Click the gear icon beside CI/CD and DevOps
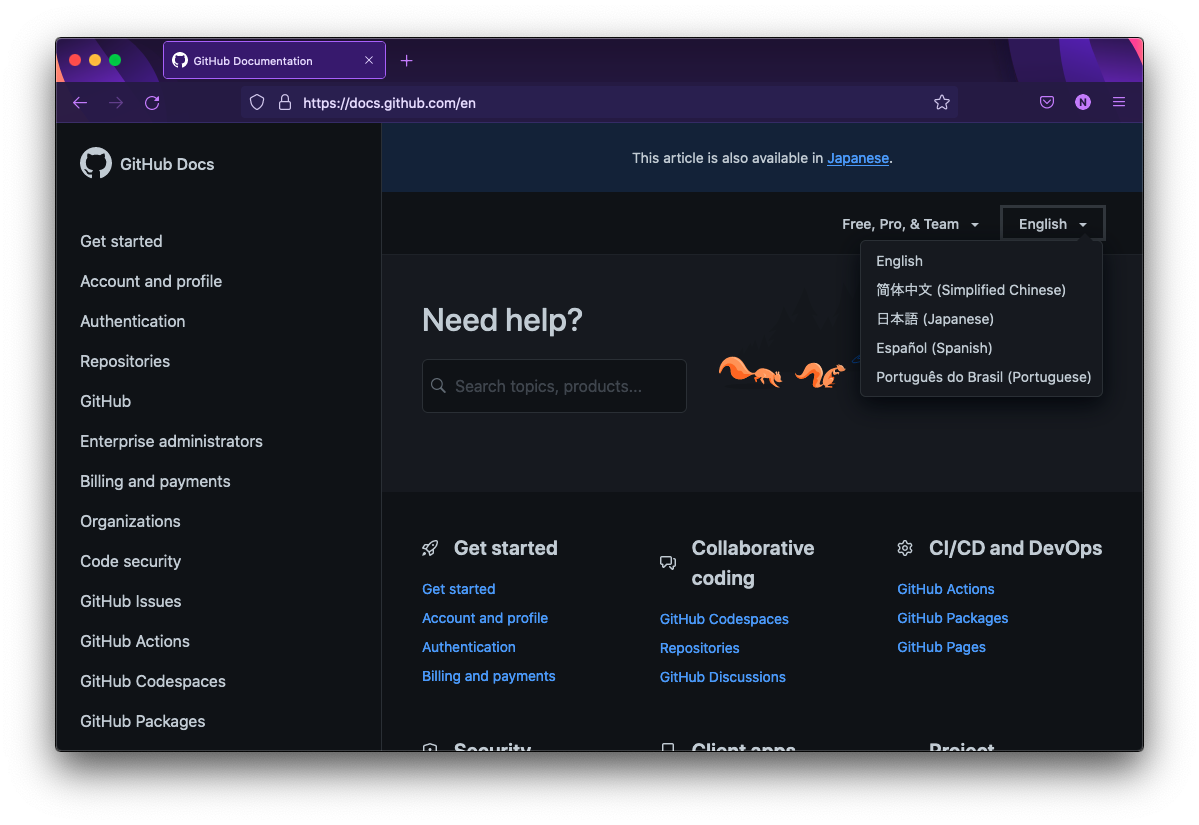The width and height of the screenshot is (1199, 825). pyautogui.click(x=905, y=548)
